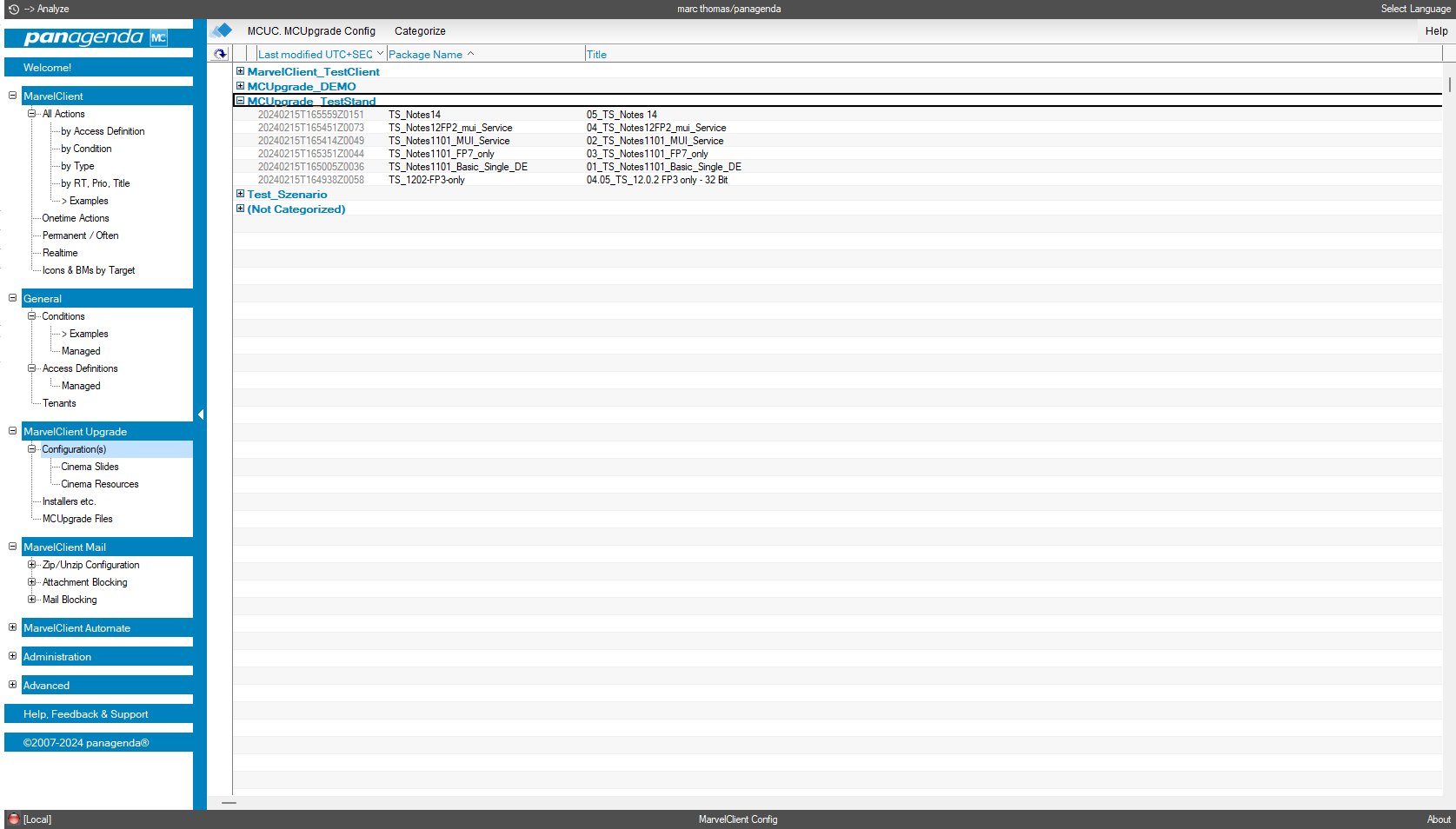Click the MarvelClient Mail section header
The height and width of the screenshot is (829, 1456).
(107, 547)
